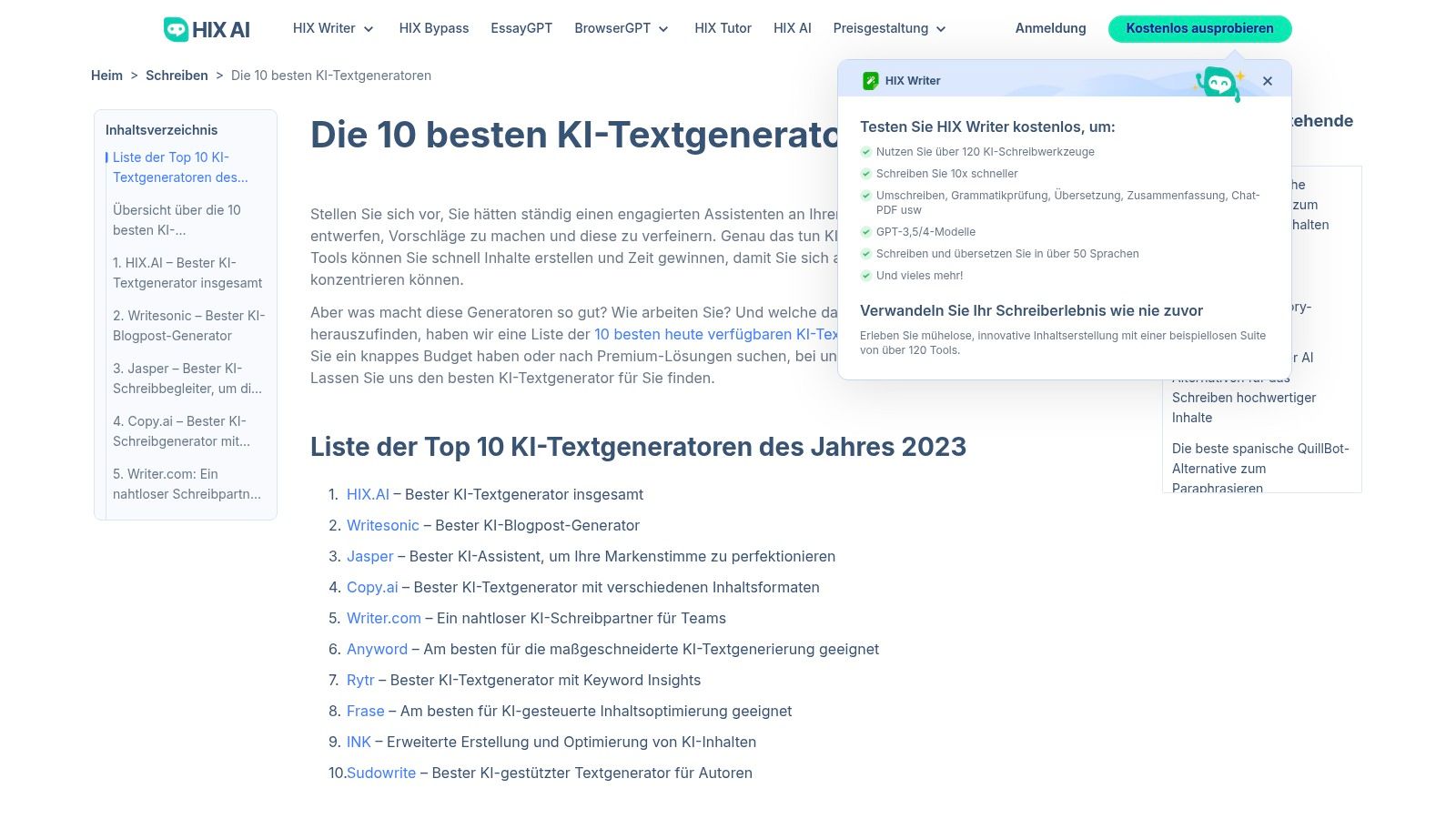Click checkmark beside 'Umschreiben, Grammatikprüfung' line
The image size is (1456, 819).
[x=866, y=196]
